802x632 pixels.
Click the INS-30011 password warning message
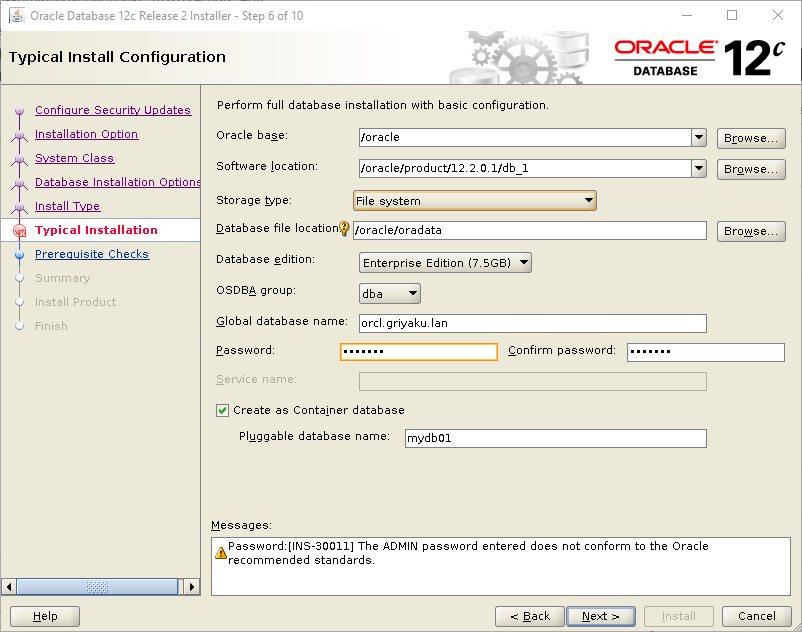468,553
